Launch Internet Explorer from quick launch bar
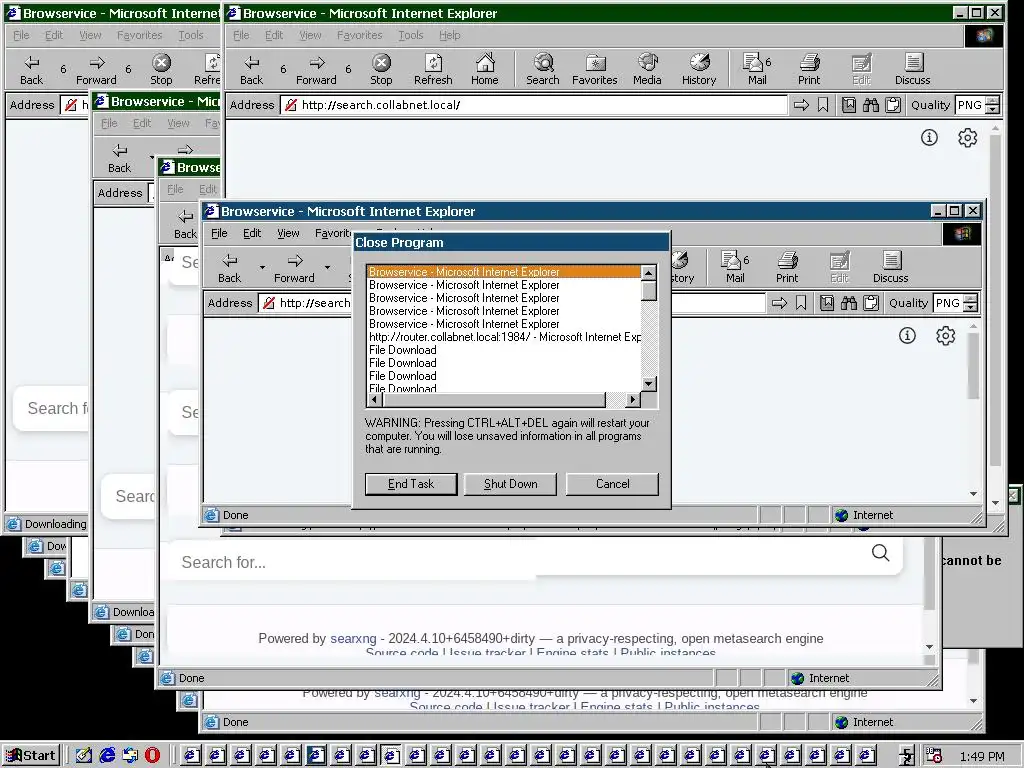Image resolution: width=1024 pixels, height=768 pixels. [107, 756]
